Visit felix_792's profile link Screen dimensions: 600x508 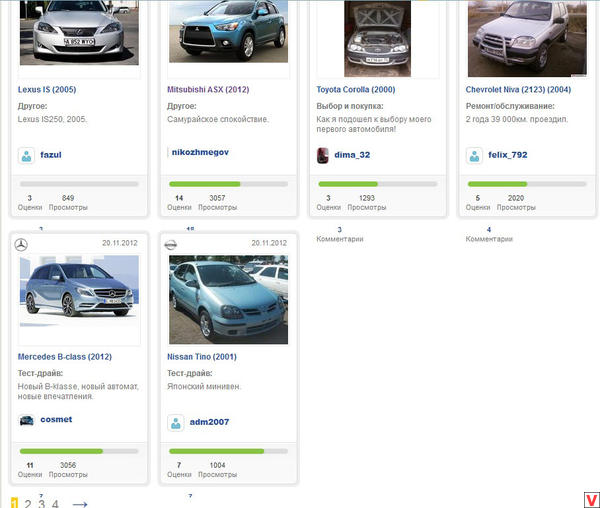(x=508, y=155)
